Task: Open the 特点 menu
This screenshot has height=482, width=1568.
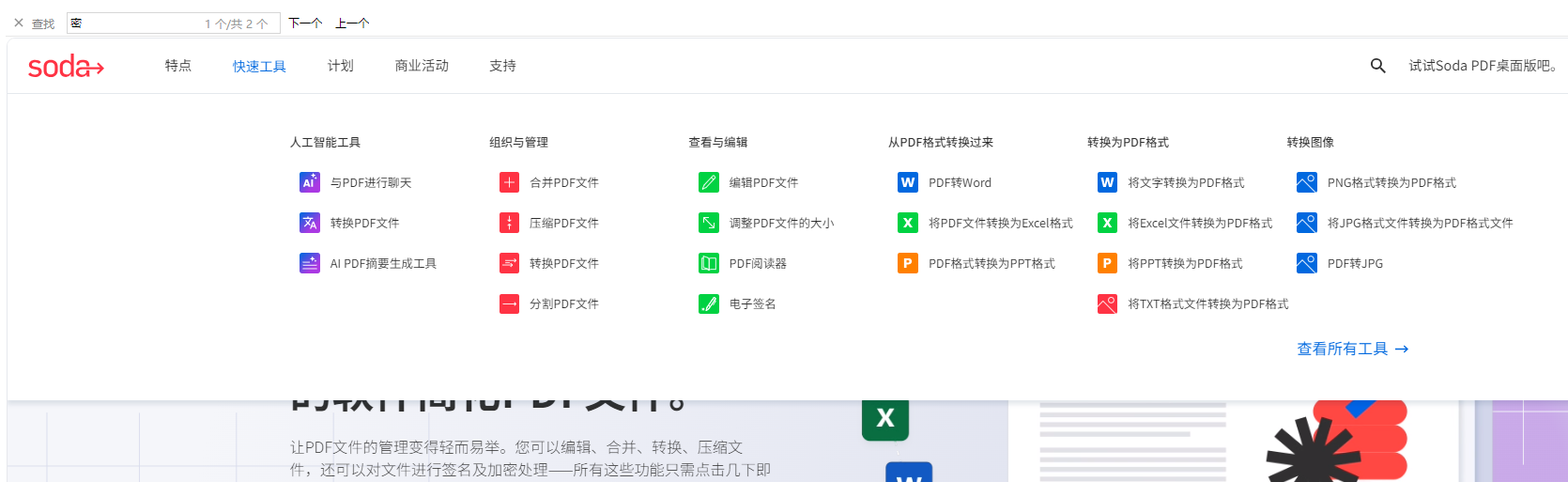Action: 178,66
